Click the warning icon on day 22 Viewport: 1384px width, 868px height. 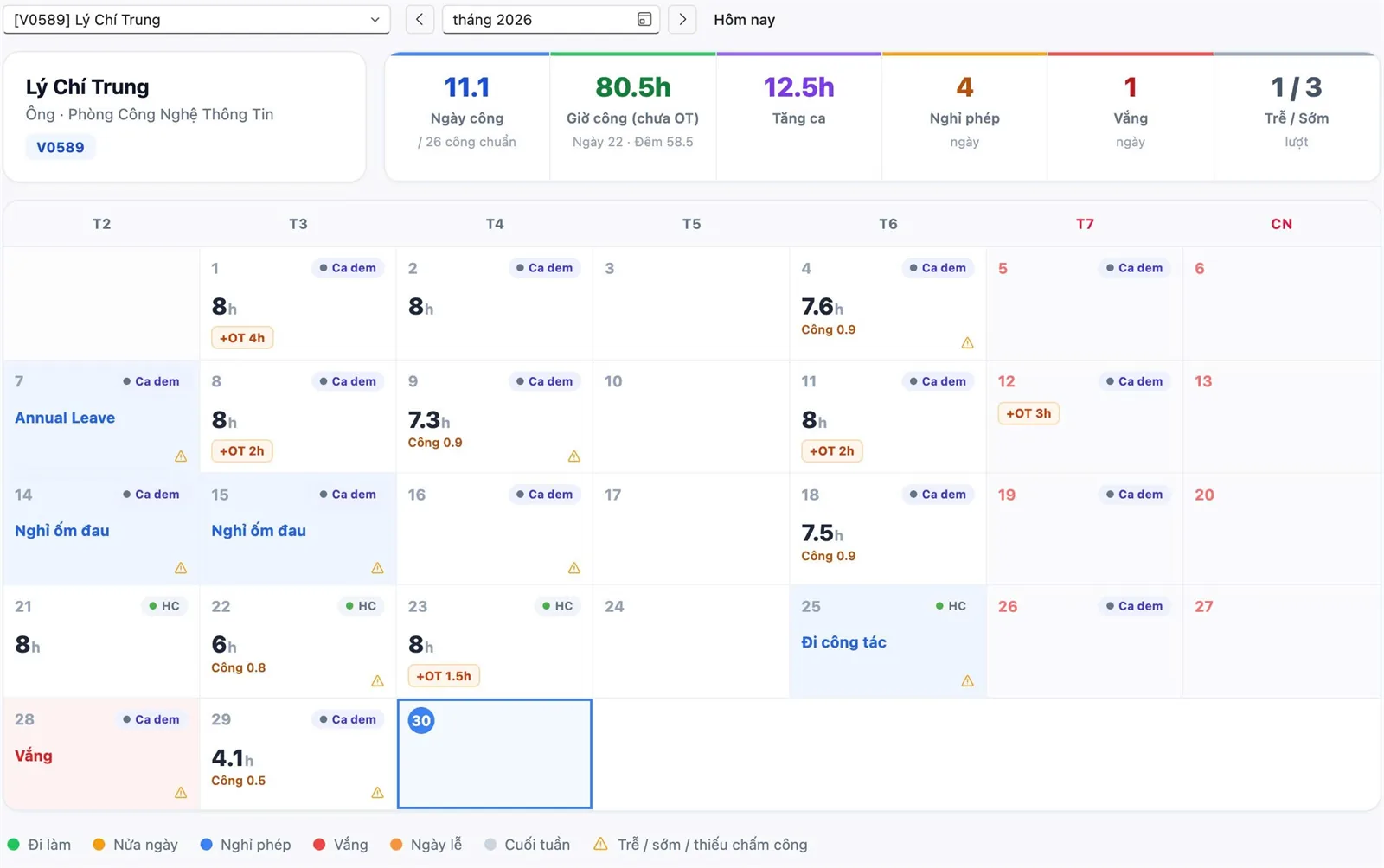378,680
